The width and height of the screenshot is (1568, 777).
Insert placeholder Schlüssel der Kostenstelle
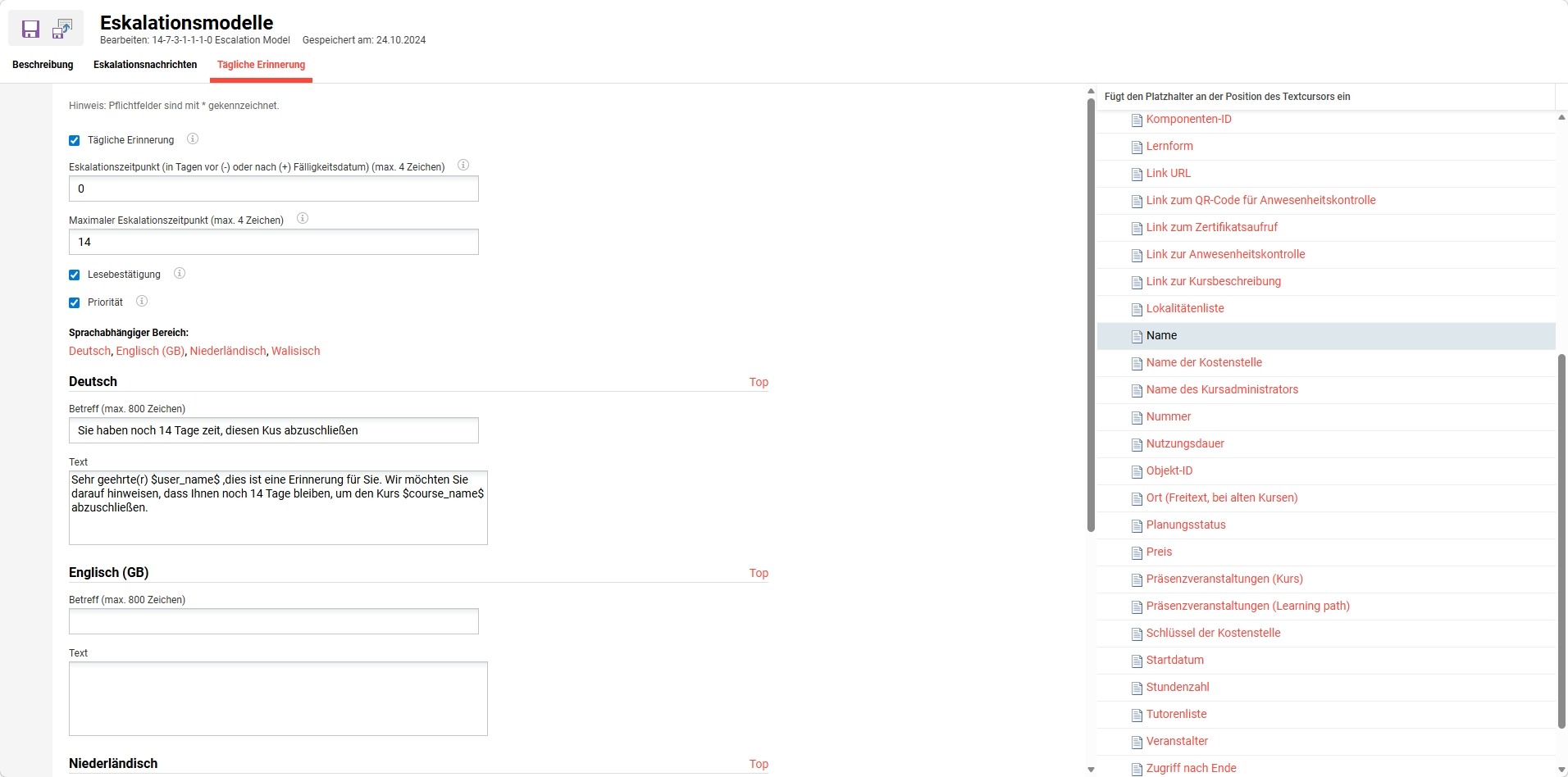pos(1213,633)
